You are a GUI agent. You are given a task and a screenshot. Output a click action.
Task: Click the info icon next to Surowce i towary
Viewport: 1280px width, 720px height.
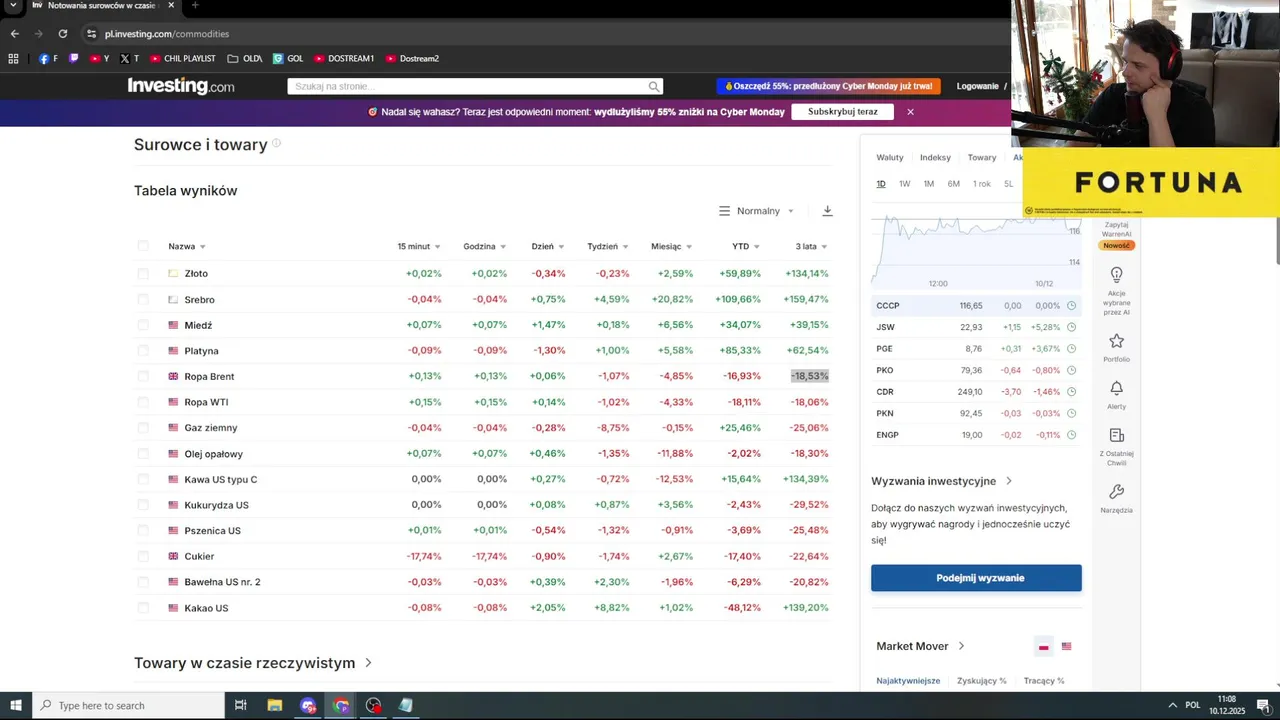(277, 143)
